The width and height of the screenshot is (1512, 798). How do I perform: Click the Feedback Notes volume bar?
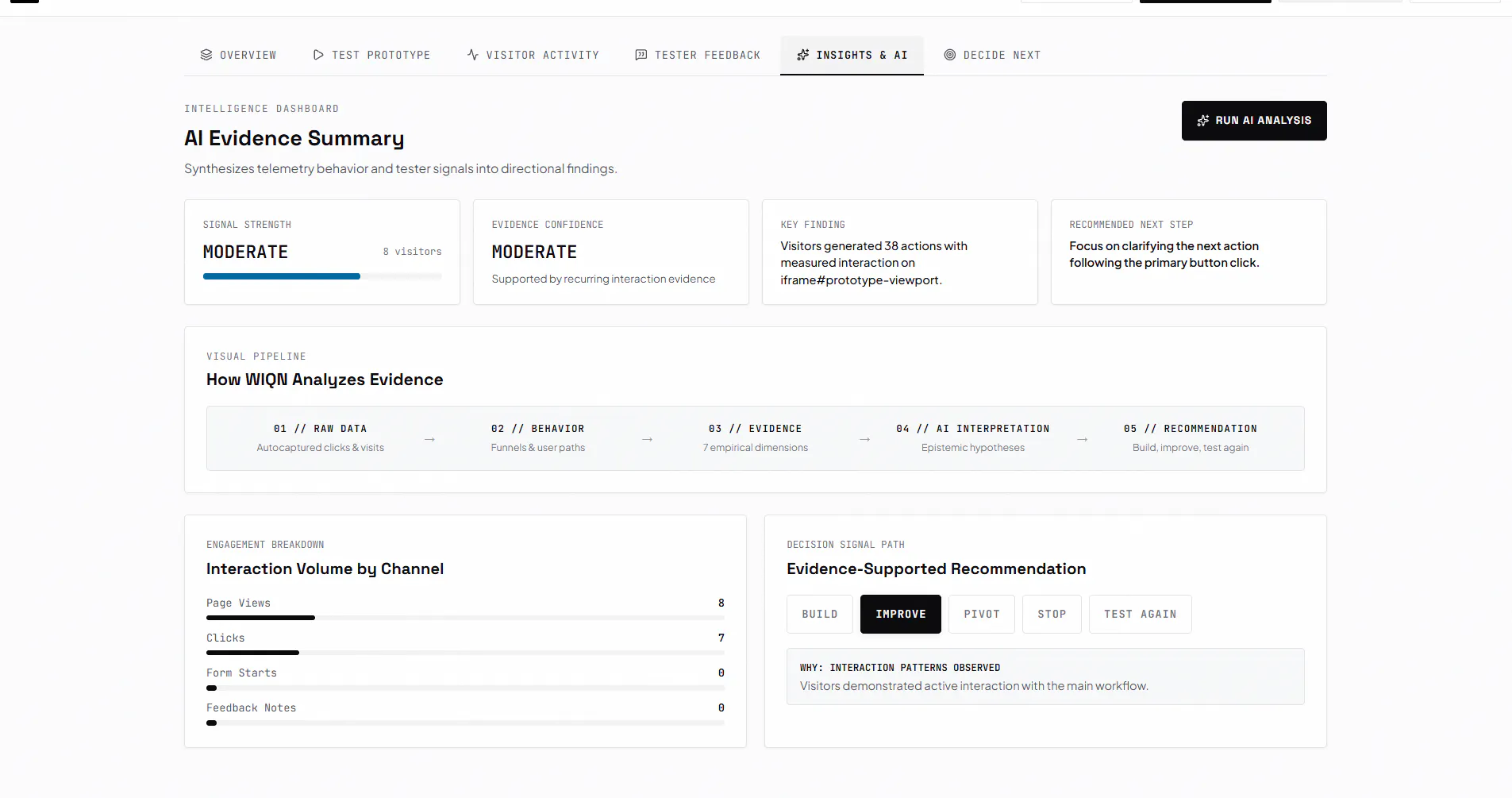465,723
